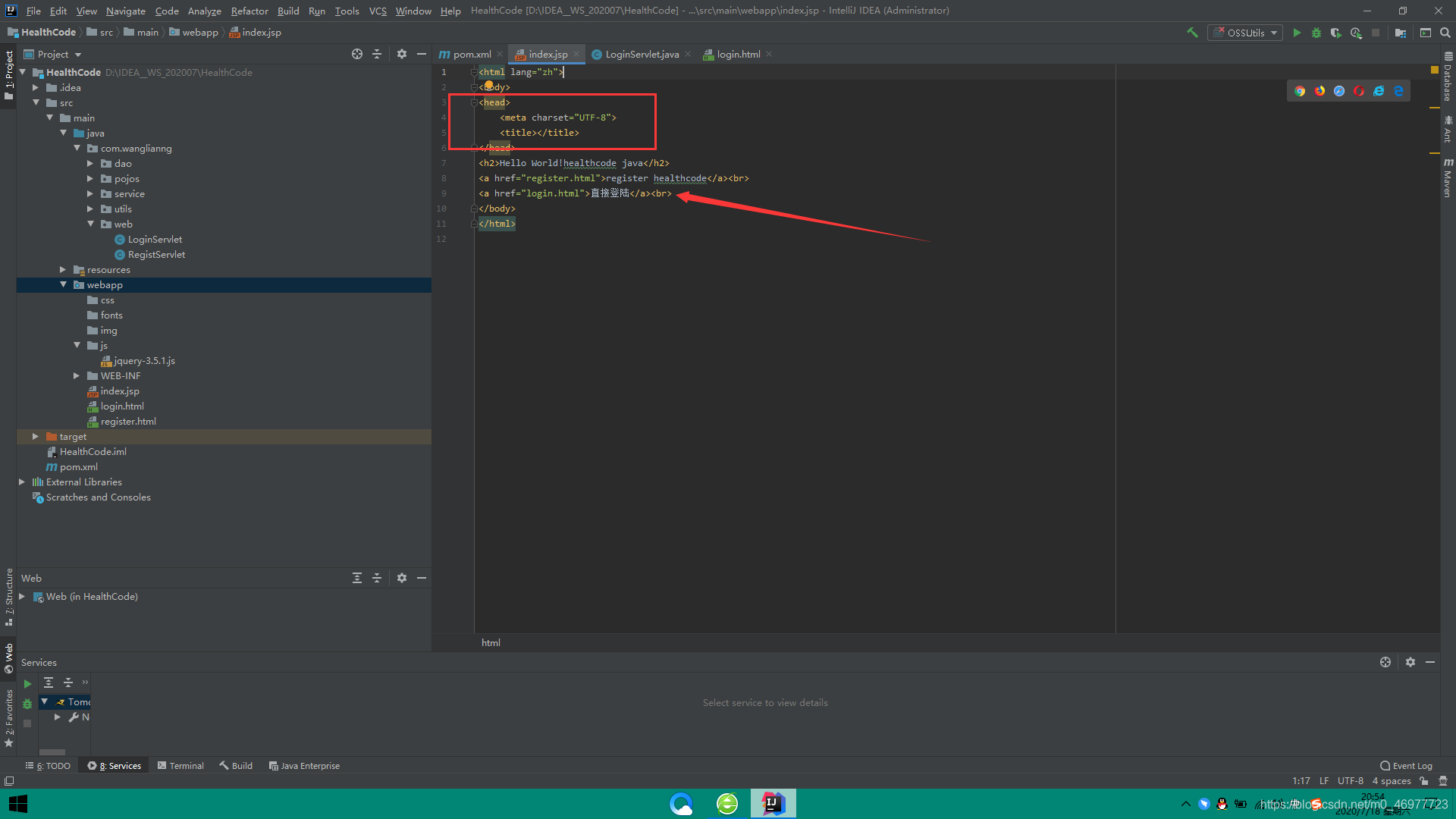
Task: Toggle read-only lock icon in status bar
Action: click(x=1424, y=781)
